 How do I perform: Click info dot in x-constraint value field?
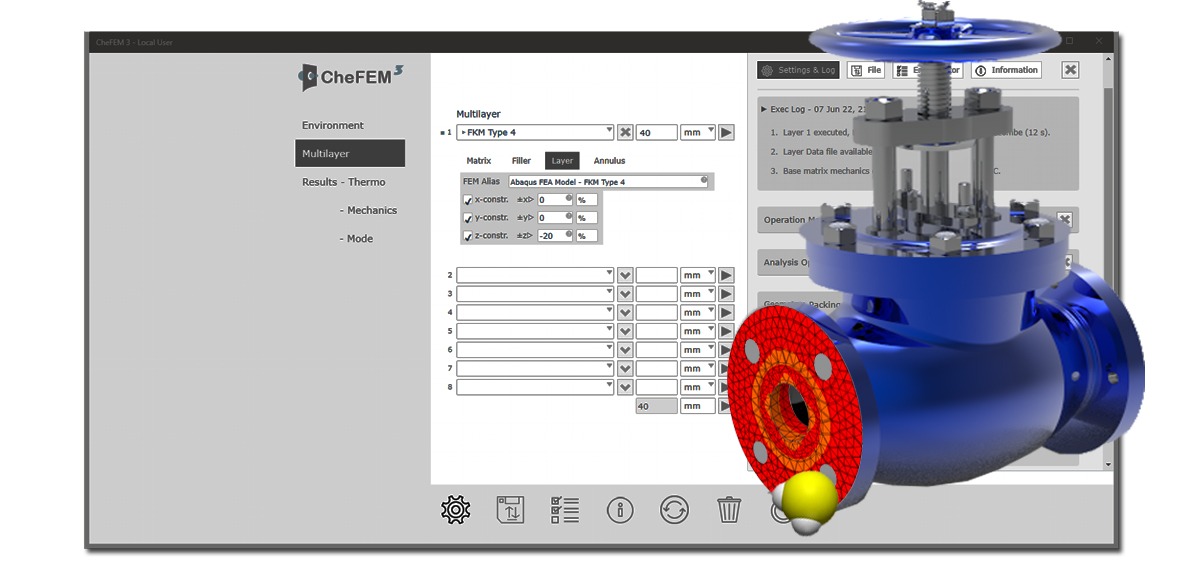pyautogui.click(x=569, y=198)
